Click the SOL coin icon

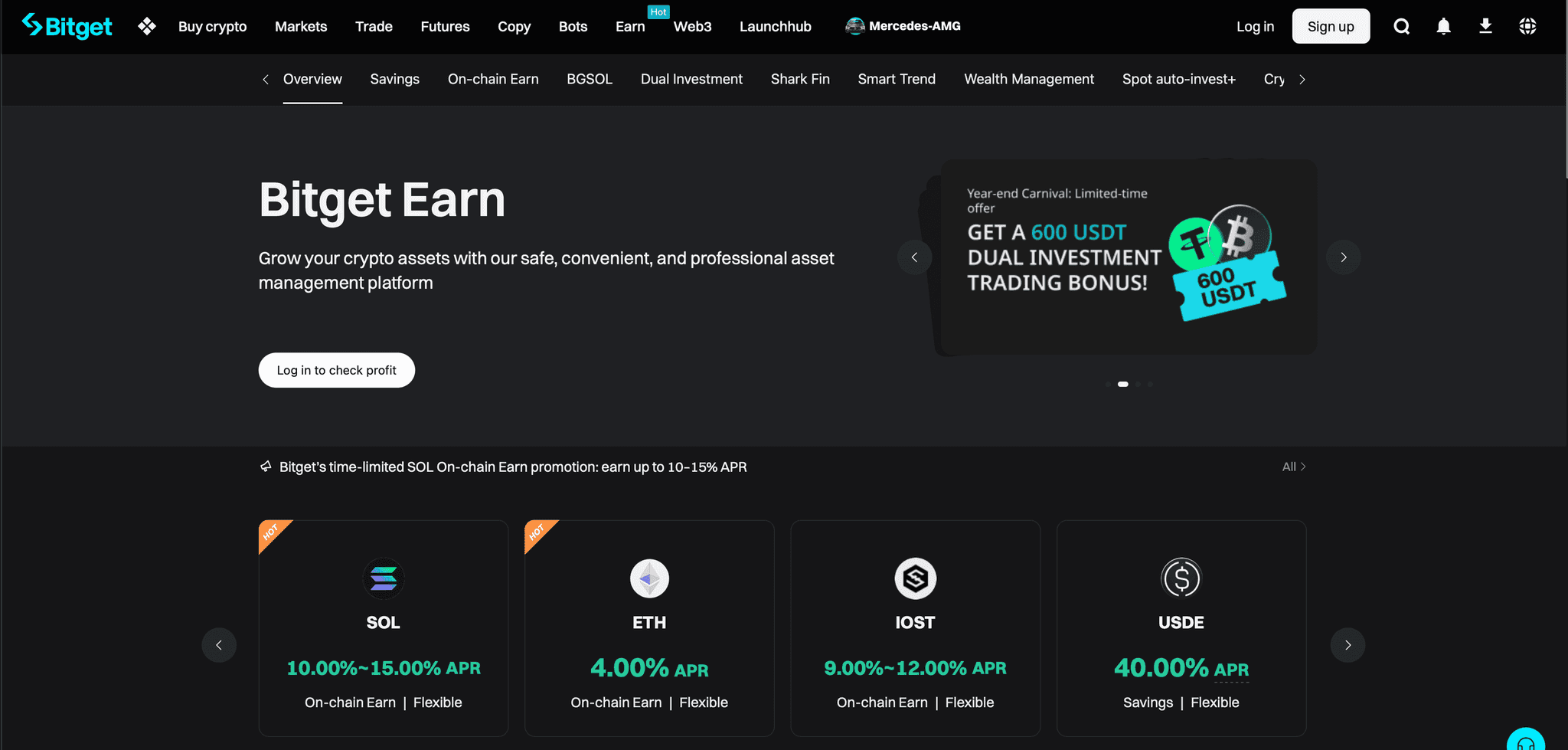click(384, 578)
